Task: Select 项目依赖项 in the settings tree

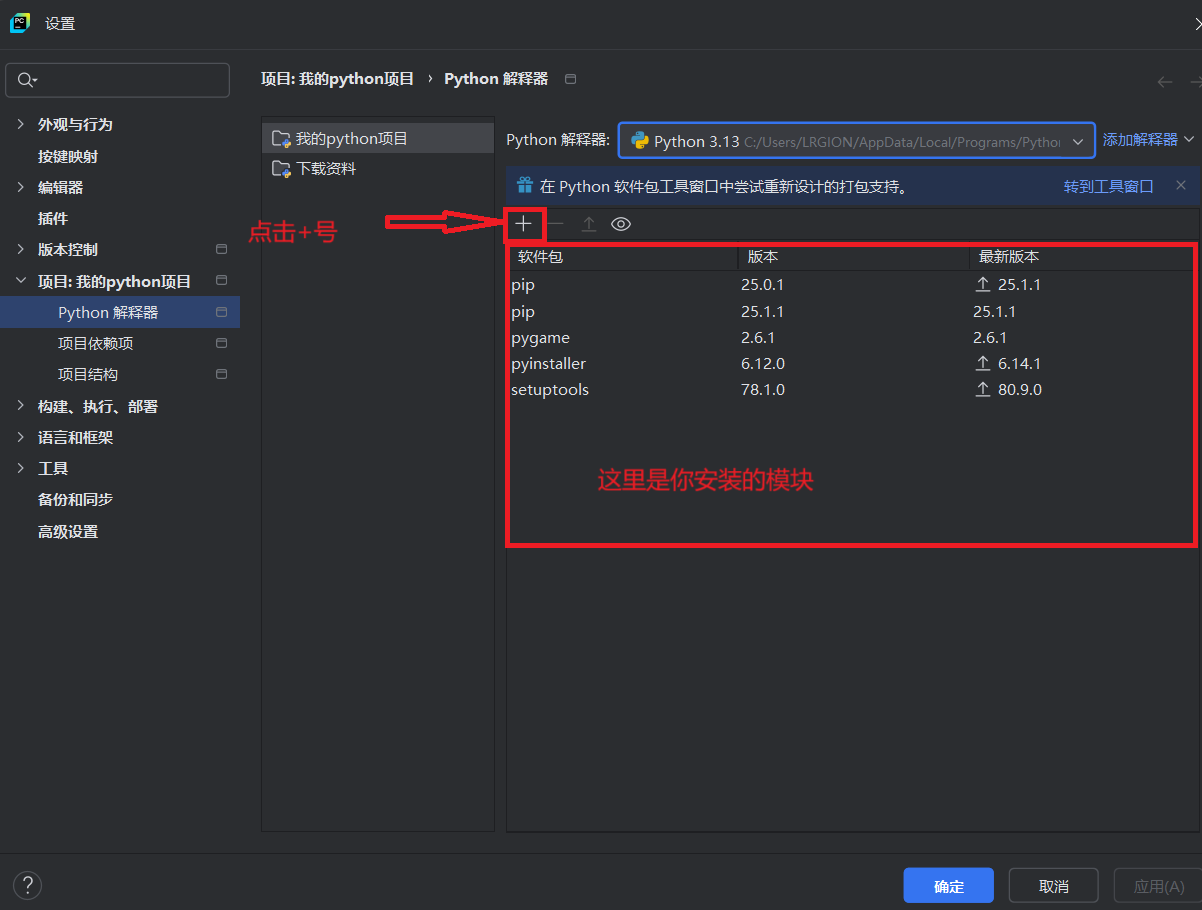Action: (96, 343)
